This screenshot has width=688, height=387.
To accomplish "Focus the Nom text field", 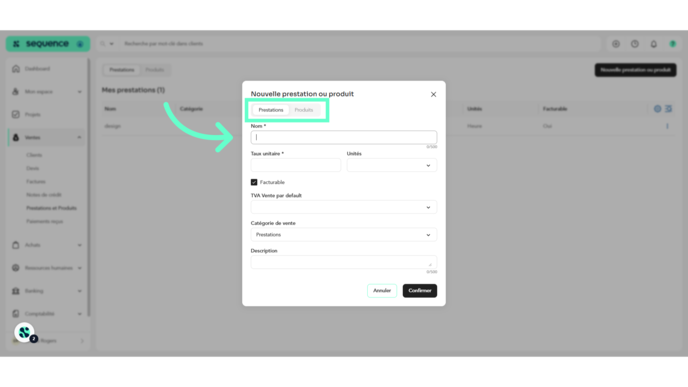I will click(344, 137).
